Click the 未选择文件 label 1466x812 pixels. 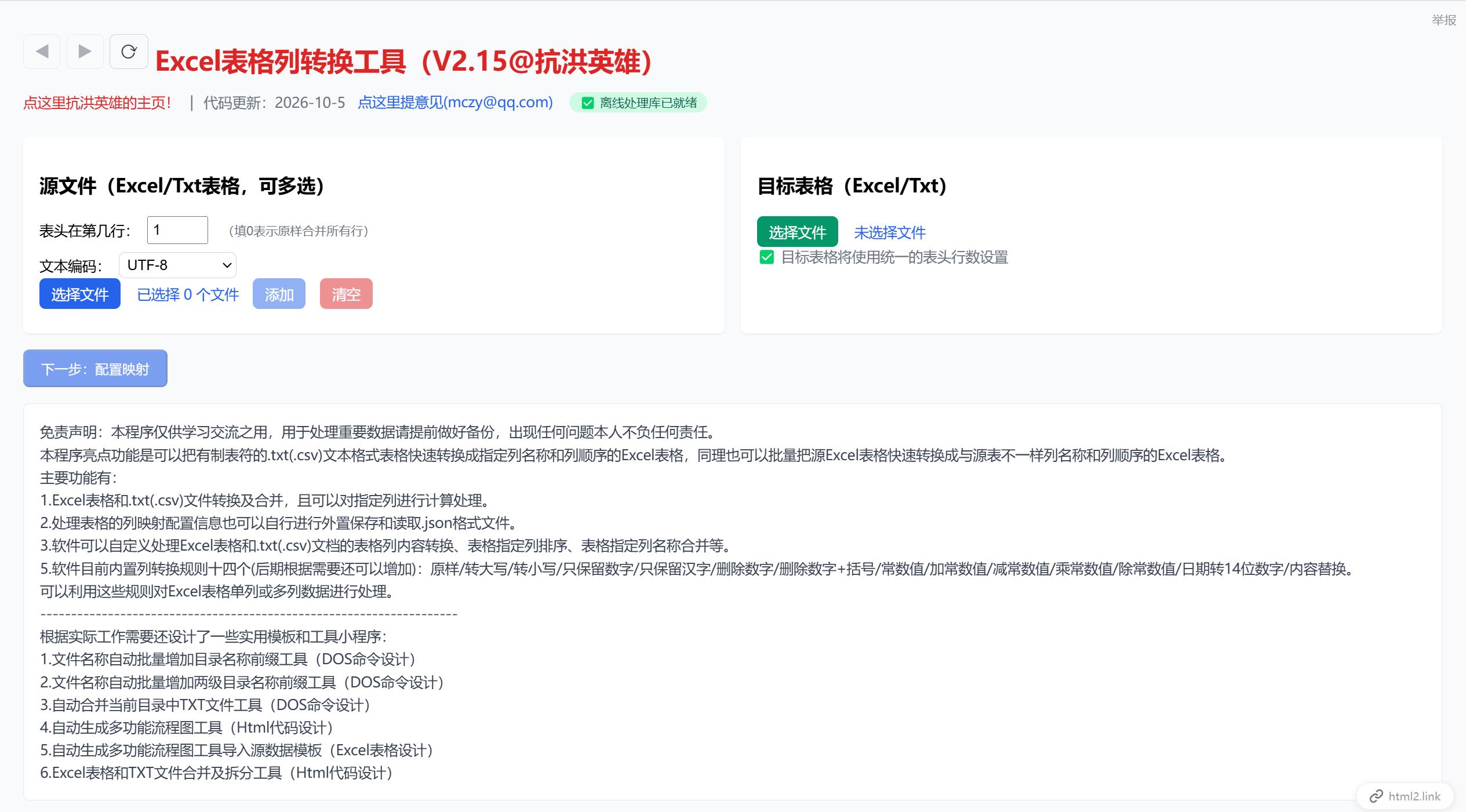pos(890,232)
